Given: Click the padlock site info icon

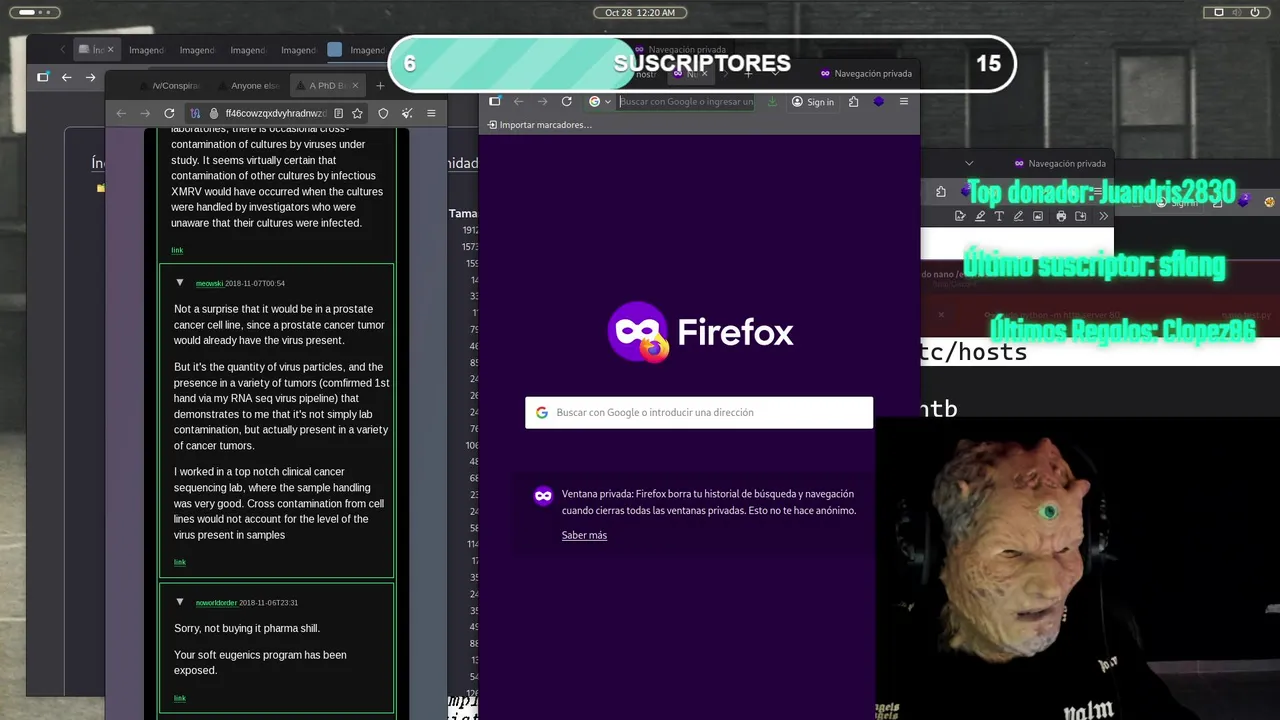Looking at the screenshot, I should 213,113.
